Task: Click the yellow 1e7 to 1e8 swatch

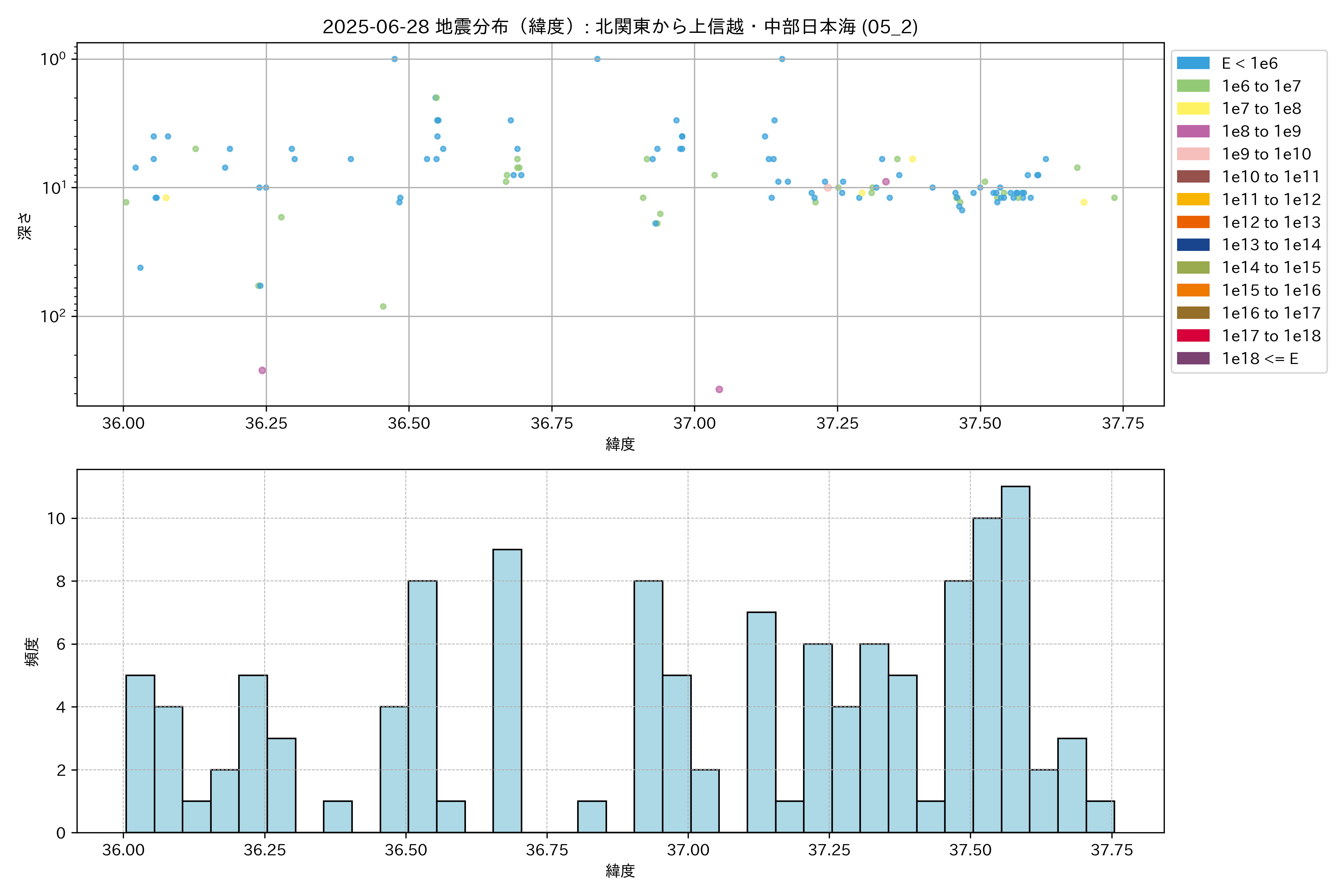Action: point(1192,109)
